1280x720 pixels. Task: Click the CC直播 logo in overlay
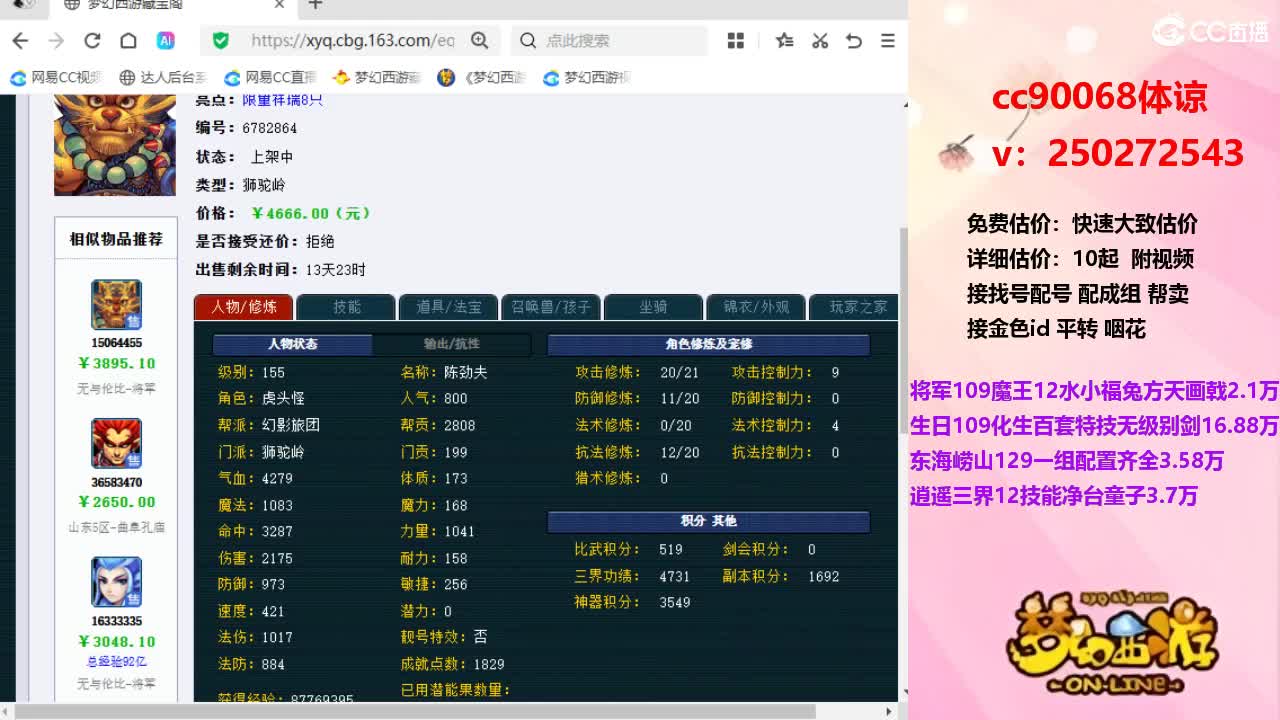click(x=1210, y=30)
